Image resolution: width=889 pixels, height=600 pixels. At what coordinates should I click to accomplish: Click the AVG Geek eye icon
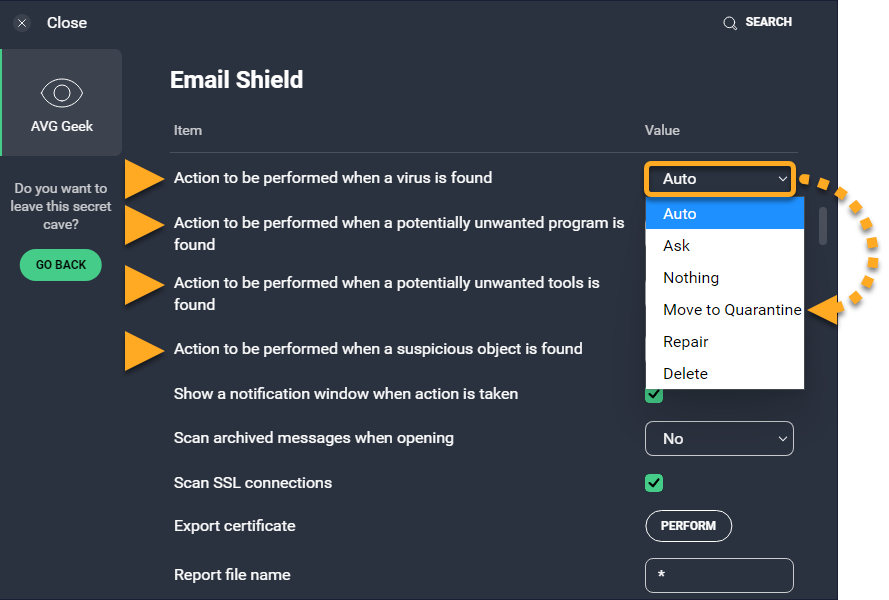[61, 93]
